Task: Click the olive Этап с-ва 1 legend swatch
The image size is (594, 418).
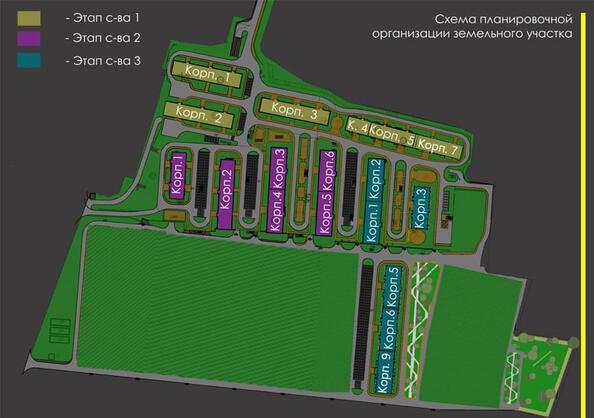Action: pos(29,18)
